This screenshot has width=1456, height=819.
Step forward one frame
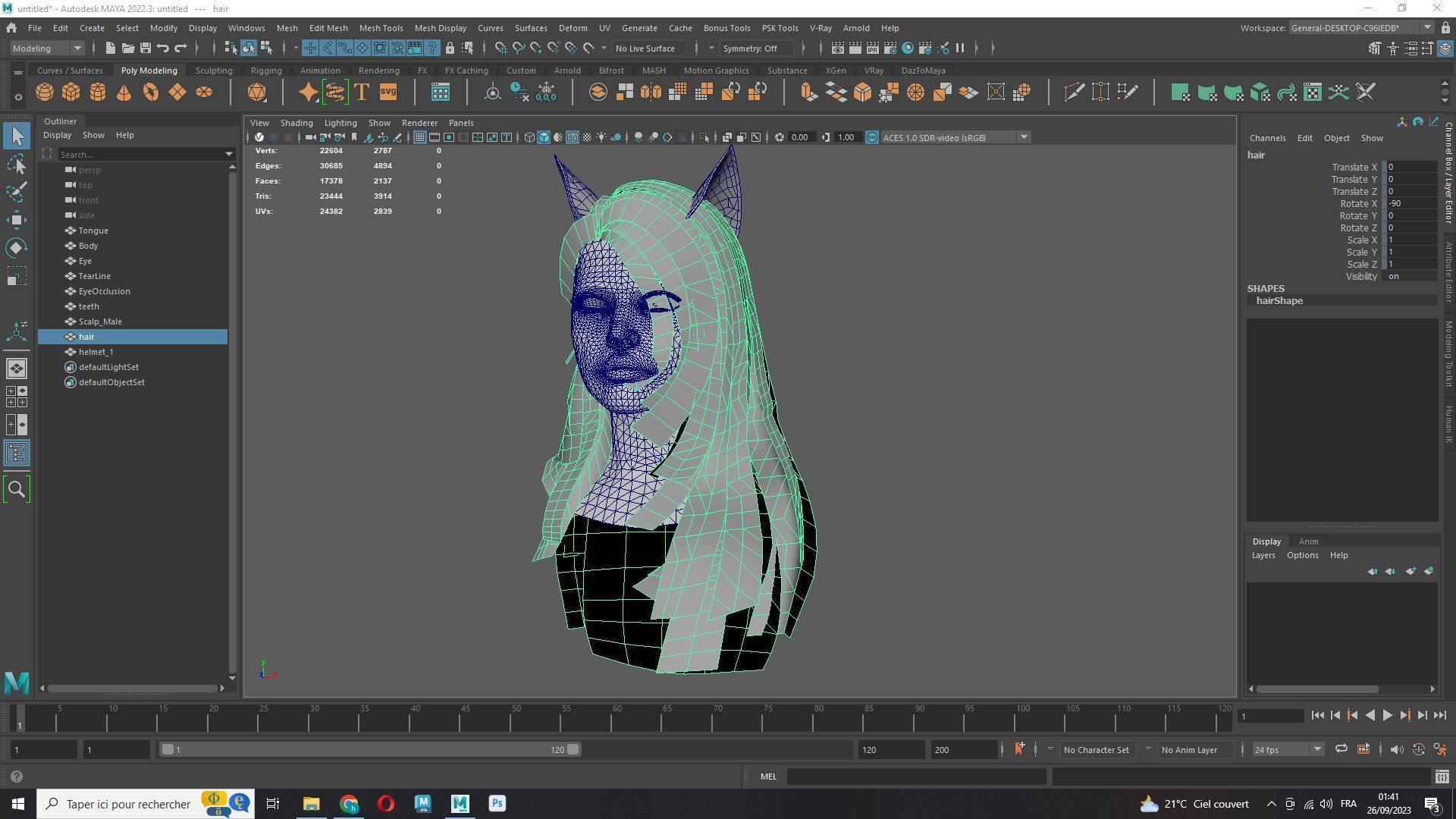coord(1422,715)
